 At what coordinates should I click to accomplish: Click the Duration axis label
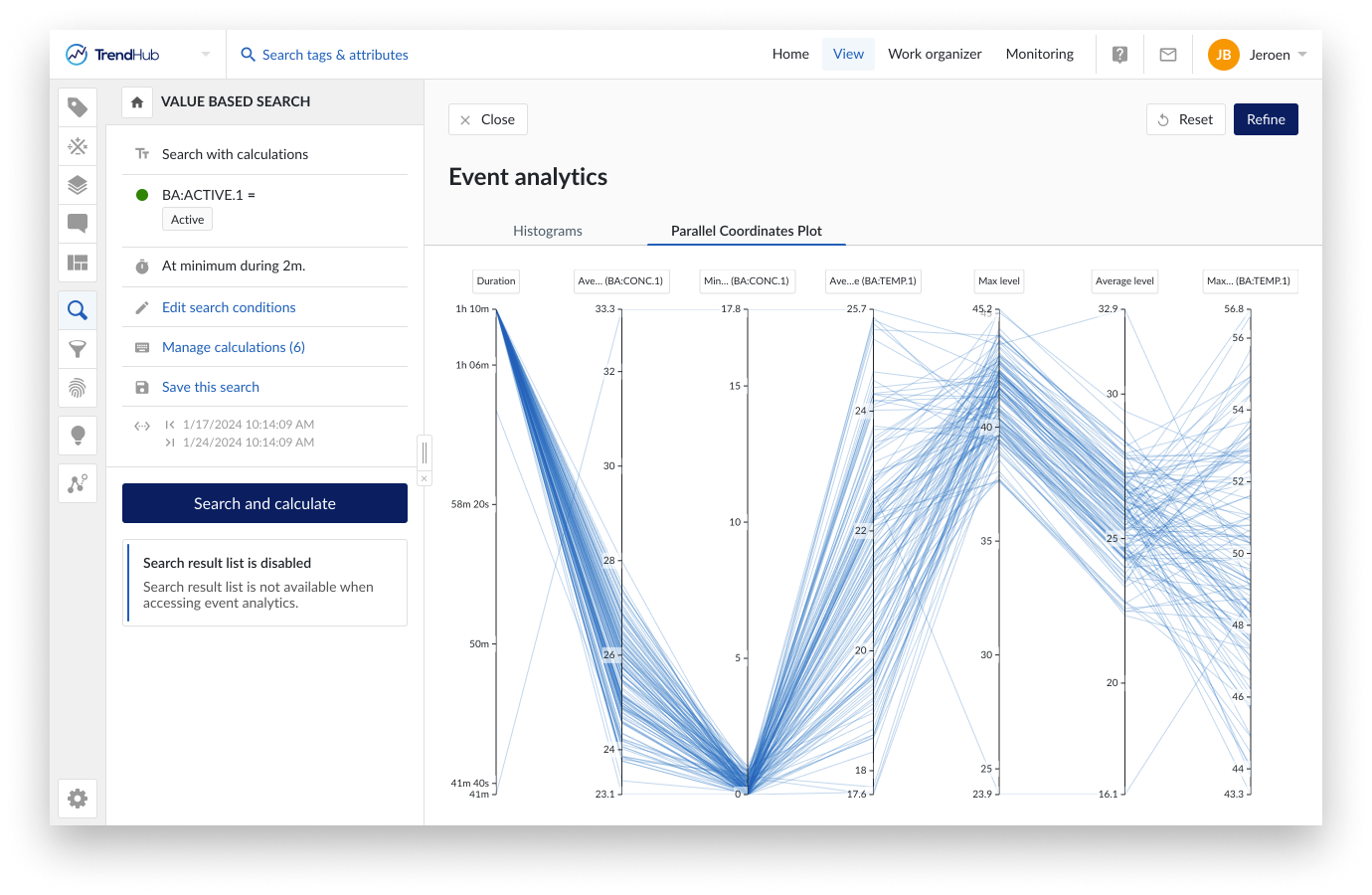pyautogui.click(x=496, y=281)
